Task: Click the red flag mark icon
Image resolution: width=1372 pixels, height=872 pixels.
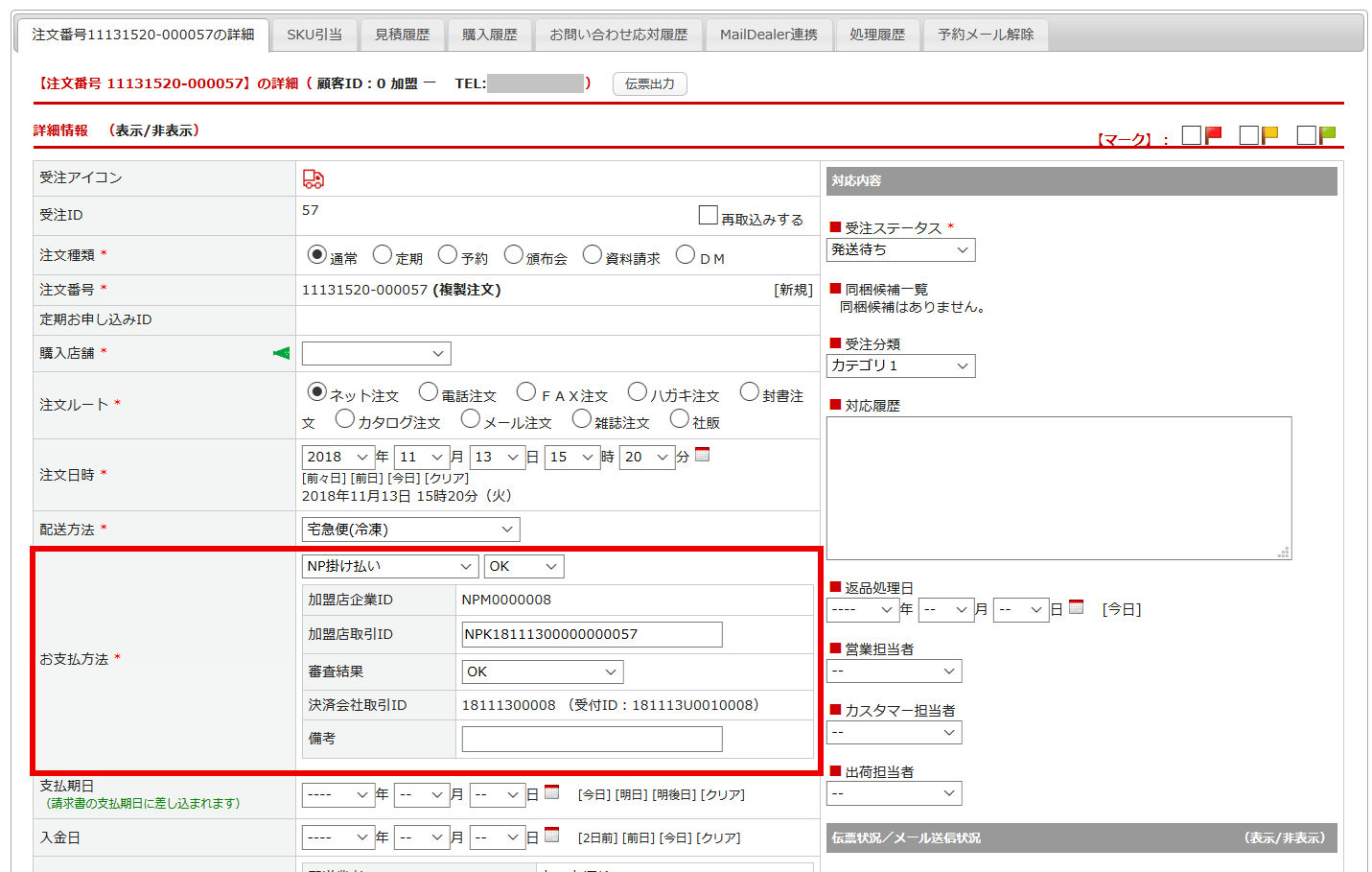Action: point(1213,135)
